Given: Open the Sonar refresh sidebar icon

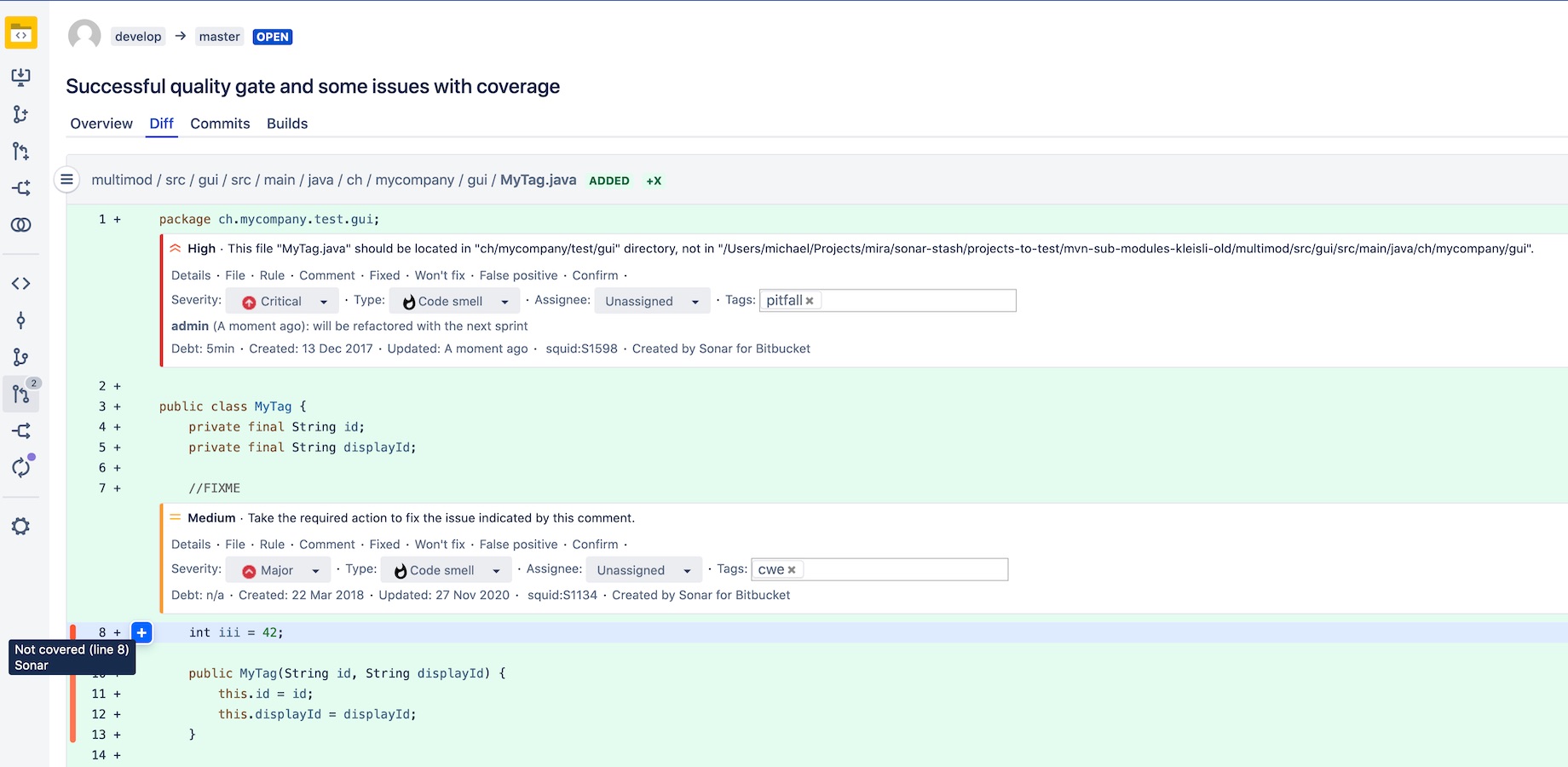Looking at the screenshot, I should tap(21, 467).
